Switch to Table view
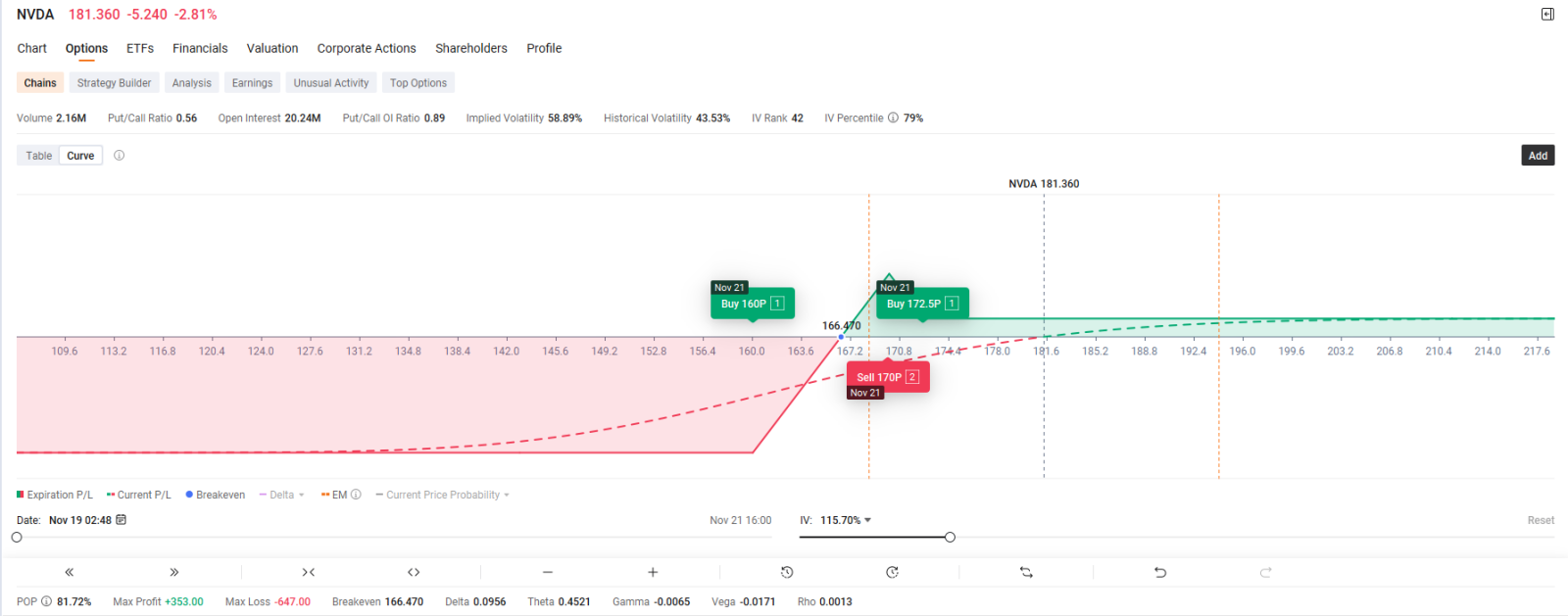The image size is (1568, 616). coord(39,156)
